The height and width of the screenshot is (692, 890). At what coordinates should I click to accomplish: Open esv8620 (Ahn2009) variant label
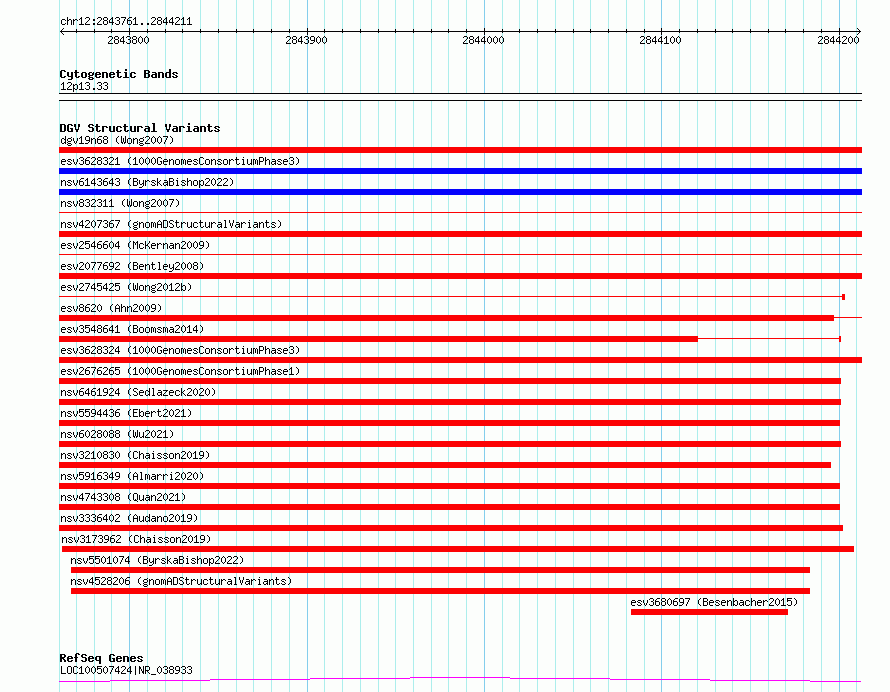coord(111,308)
